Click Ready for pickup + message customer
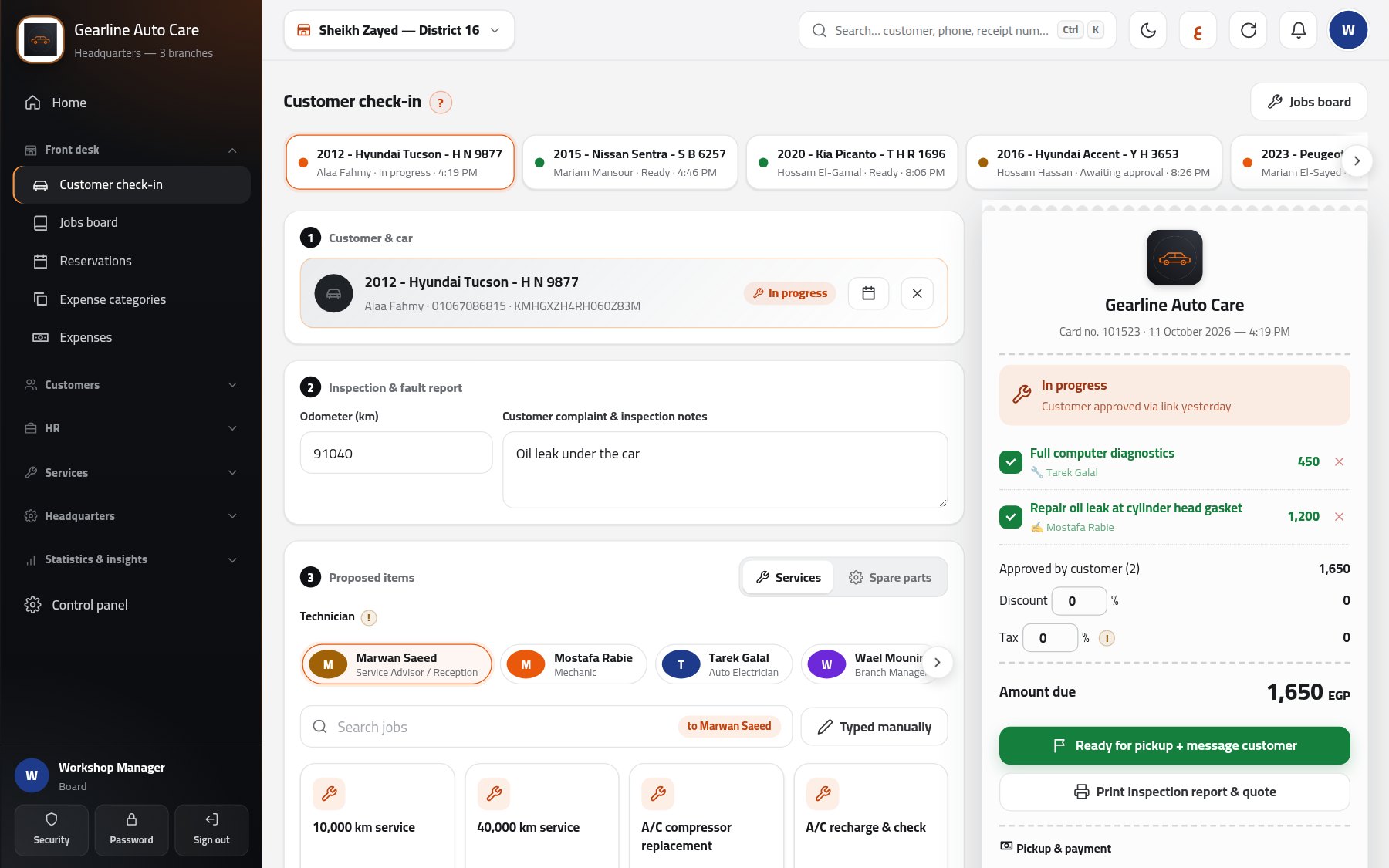 [x=1174, y=745]
